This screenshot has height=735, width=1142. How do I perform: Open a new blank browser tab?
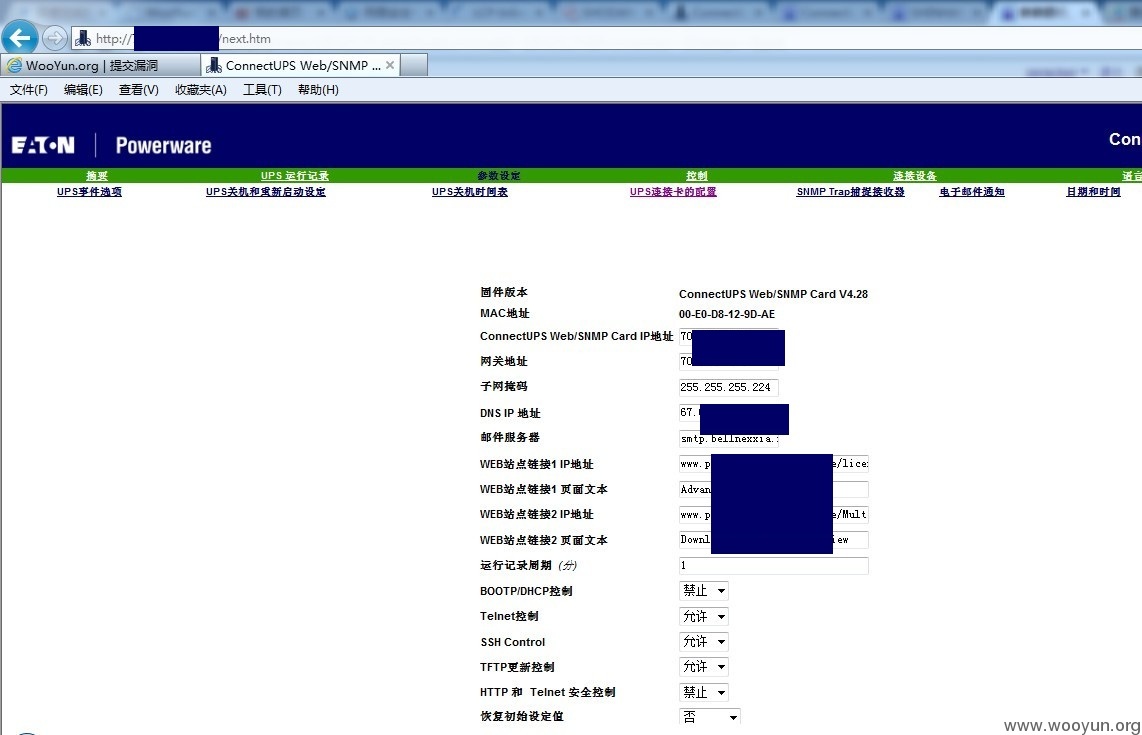tap(414, 66)
